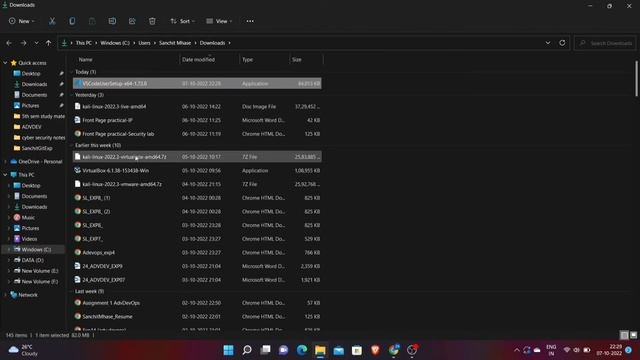Viewport: 640px width, 360px height.
Task: Open Pictures under Quick access
Action: pyautogui.click(x=30, y=105)
